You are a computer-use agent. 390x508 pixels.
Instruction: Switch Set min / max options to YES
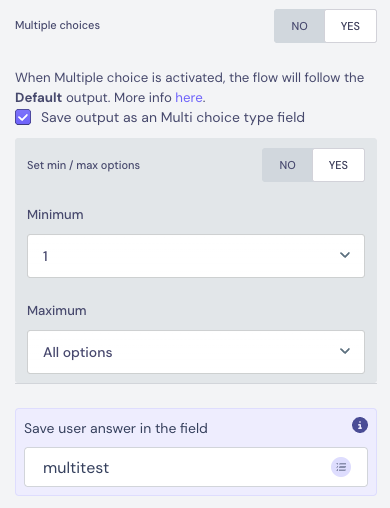click(x=338, y=165)
